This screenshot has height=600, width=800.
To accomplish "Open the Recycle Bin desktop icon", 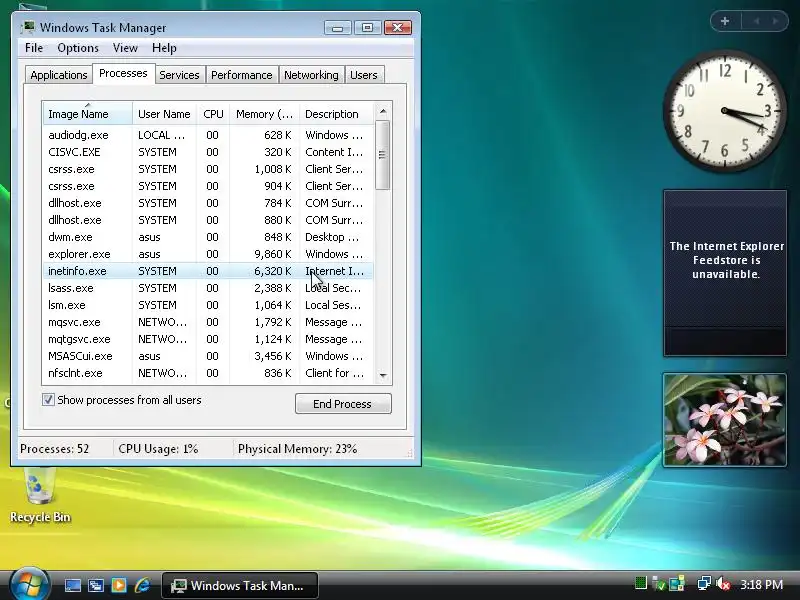I will [40, 495].
